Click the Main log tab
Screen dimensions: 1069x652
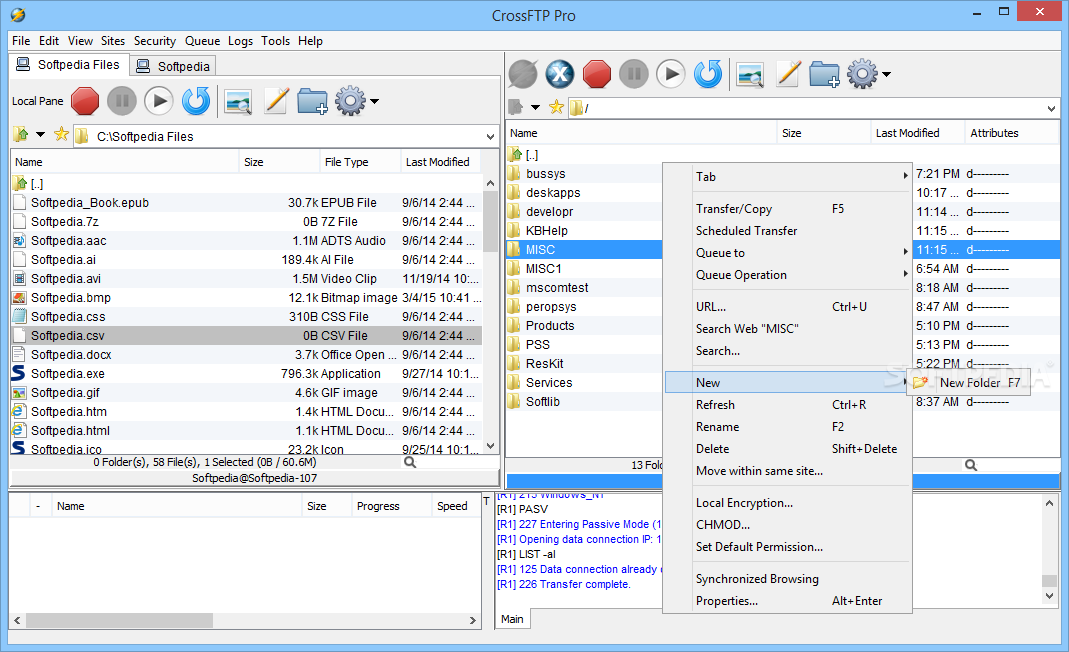coord(512,619)
